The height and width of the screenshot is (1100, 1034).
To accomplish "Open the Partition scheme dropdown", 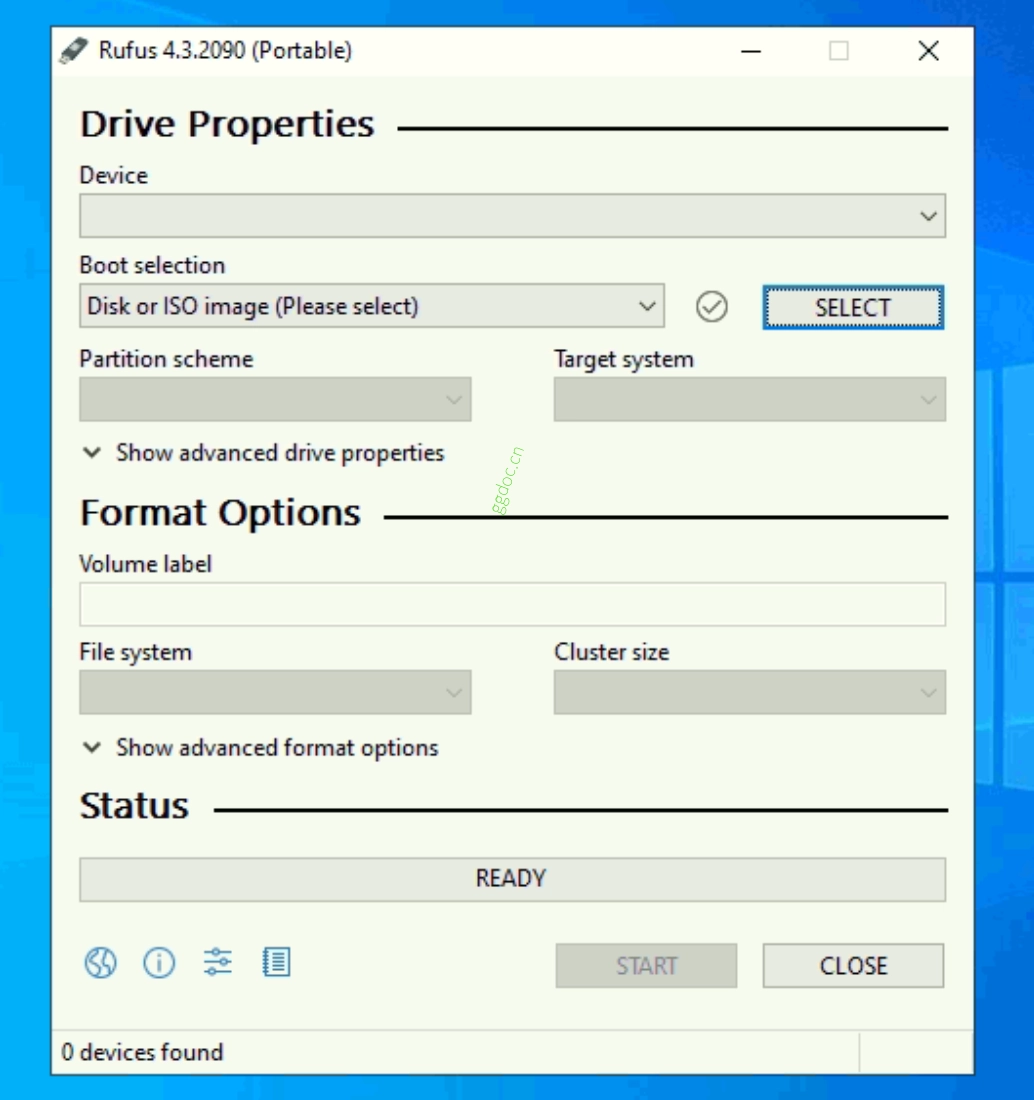I will coord(275,399).
